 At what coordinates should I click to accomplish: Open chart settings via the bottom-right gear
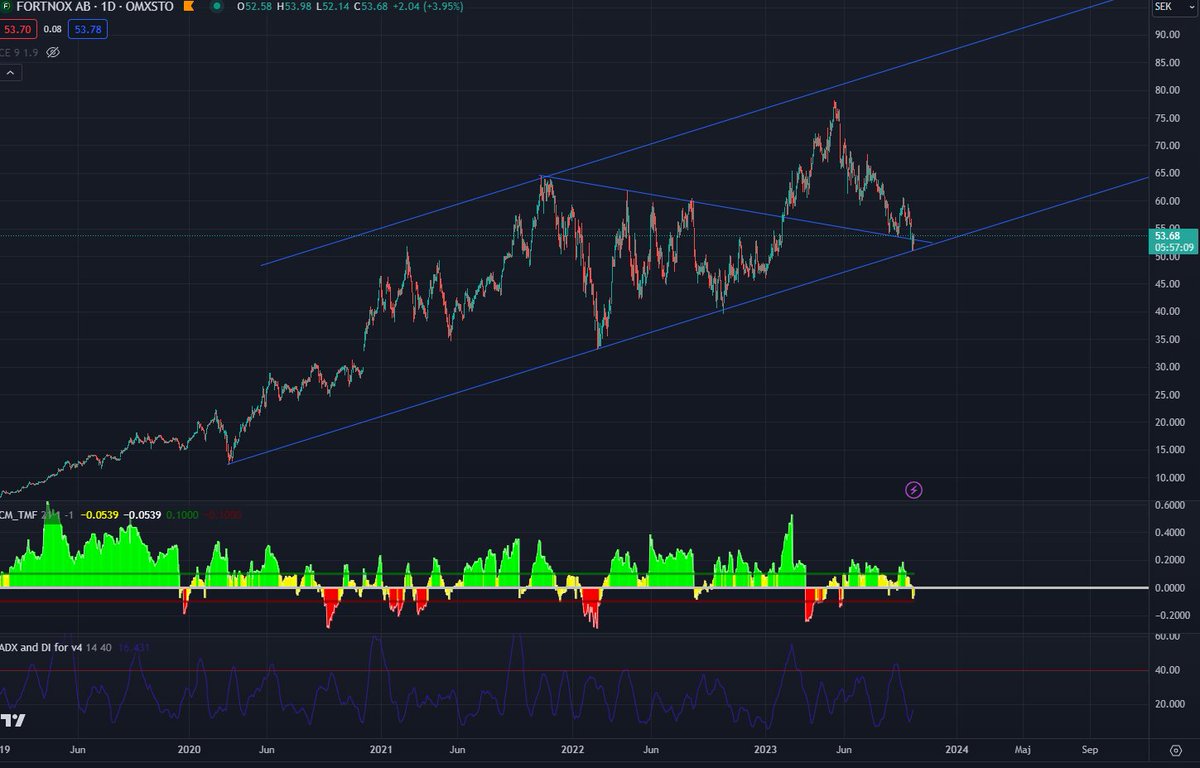tap(1176, 749)
